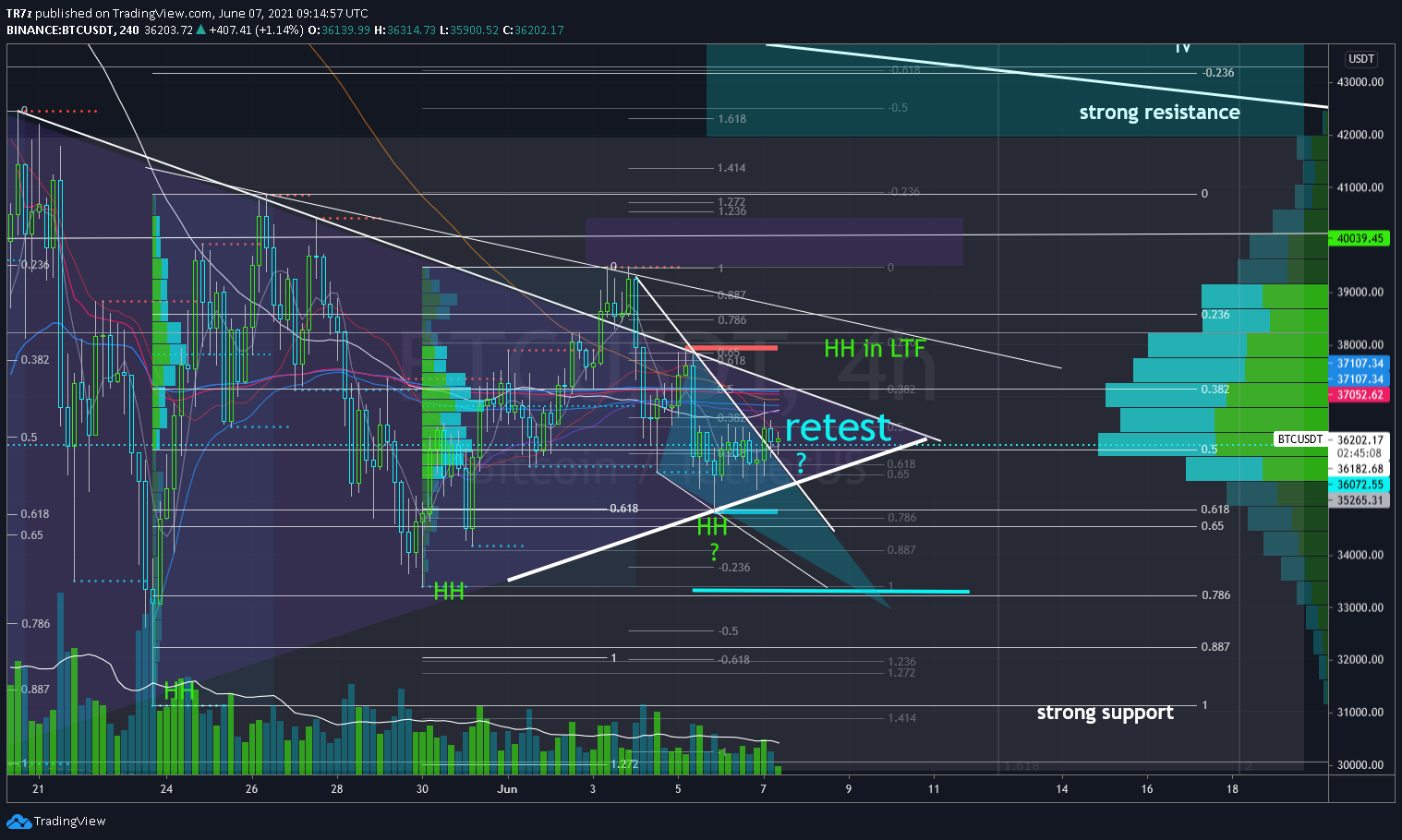Click the cyan 'retest' annotation label

point(838,427)
